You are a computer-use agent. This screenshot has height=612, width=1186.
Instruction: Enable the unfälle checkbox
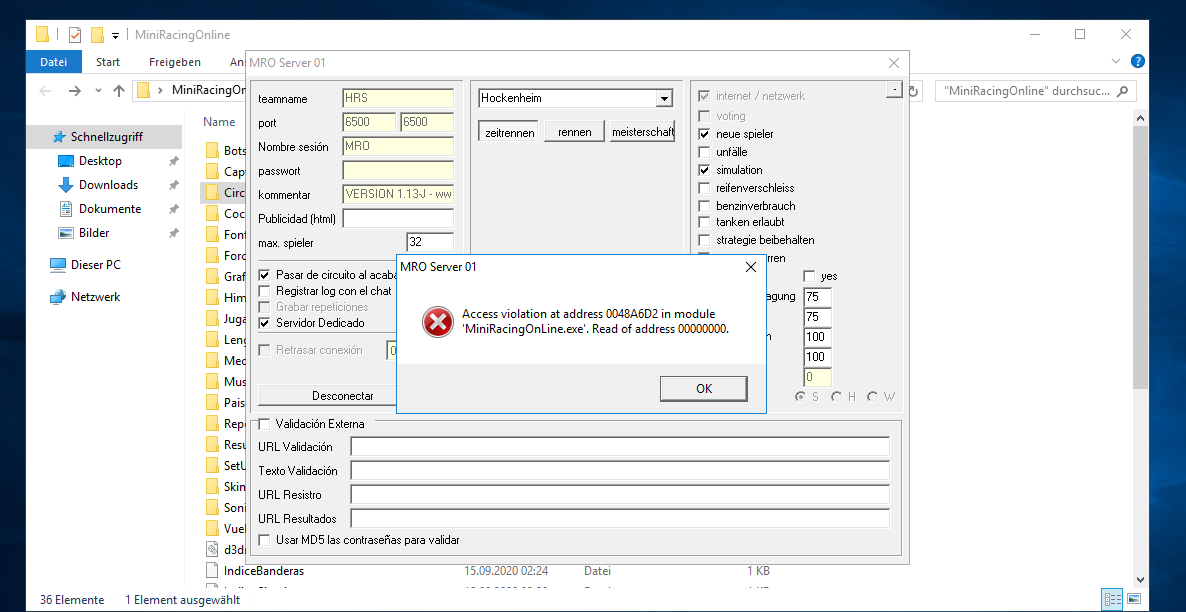click(x=704, y=152)
